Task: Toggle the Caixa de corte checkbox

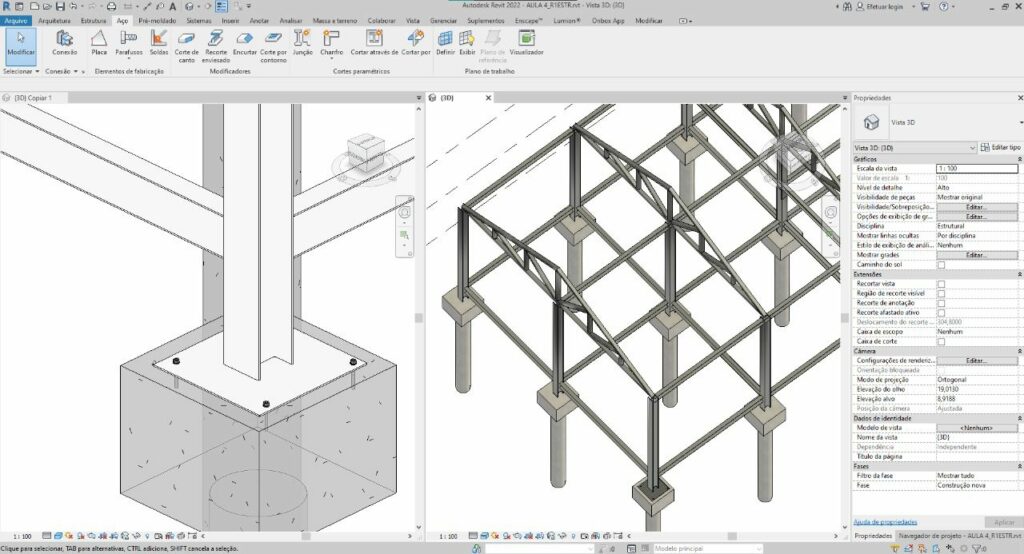Action: click(941, 342)
